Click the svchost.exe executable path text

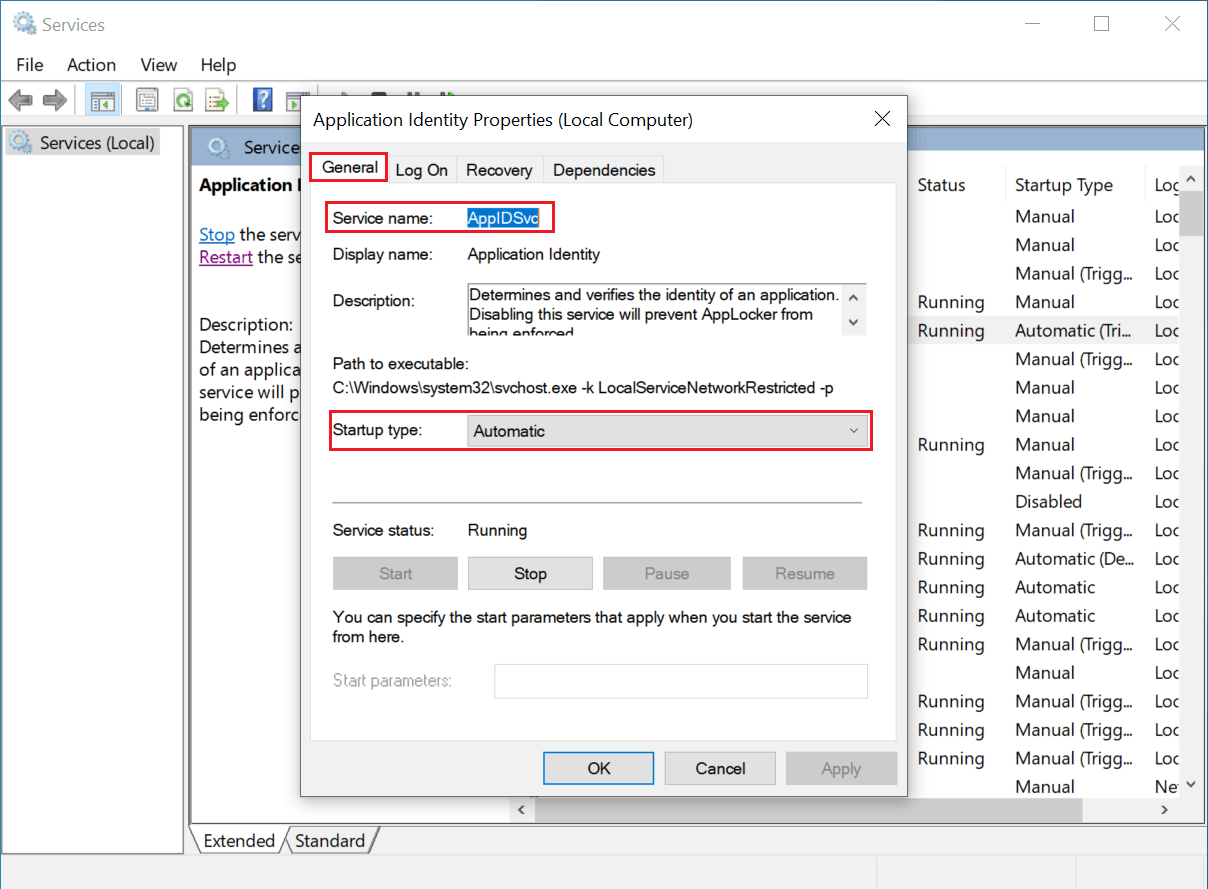(583, 387)
